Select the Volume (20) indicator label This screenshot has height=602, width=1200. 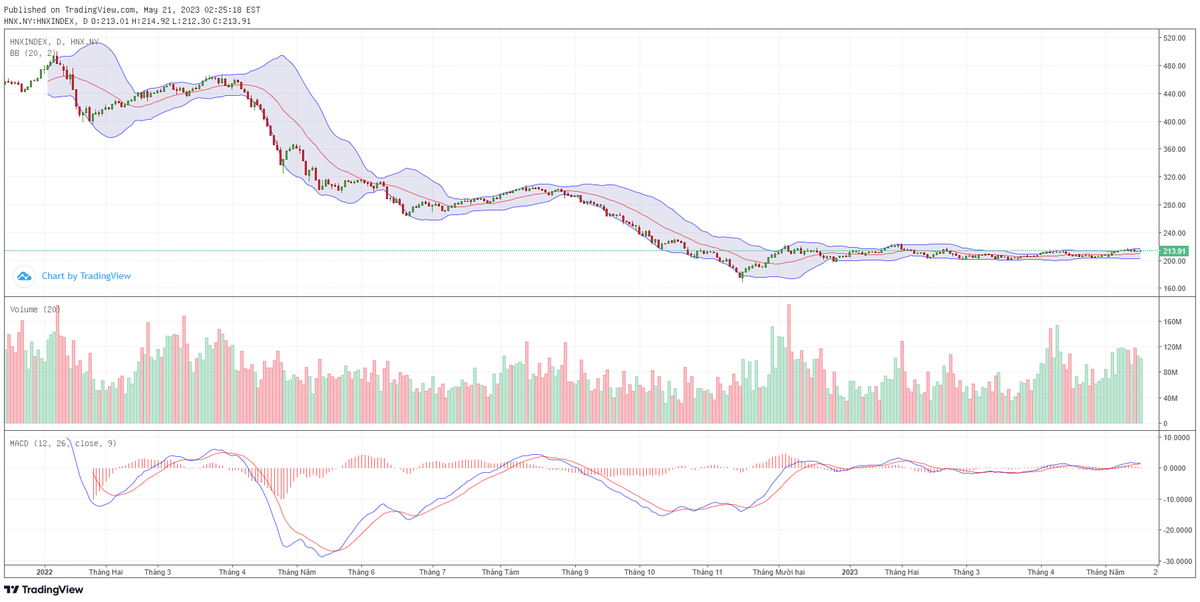click(35, 310)
